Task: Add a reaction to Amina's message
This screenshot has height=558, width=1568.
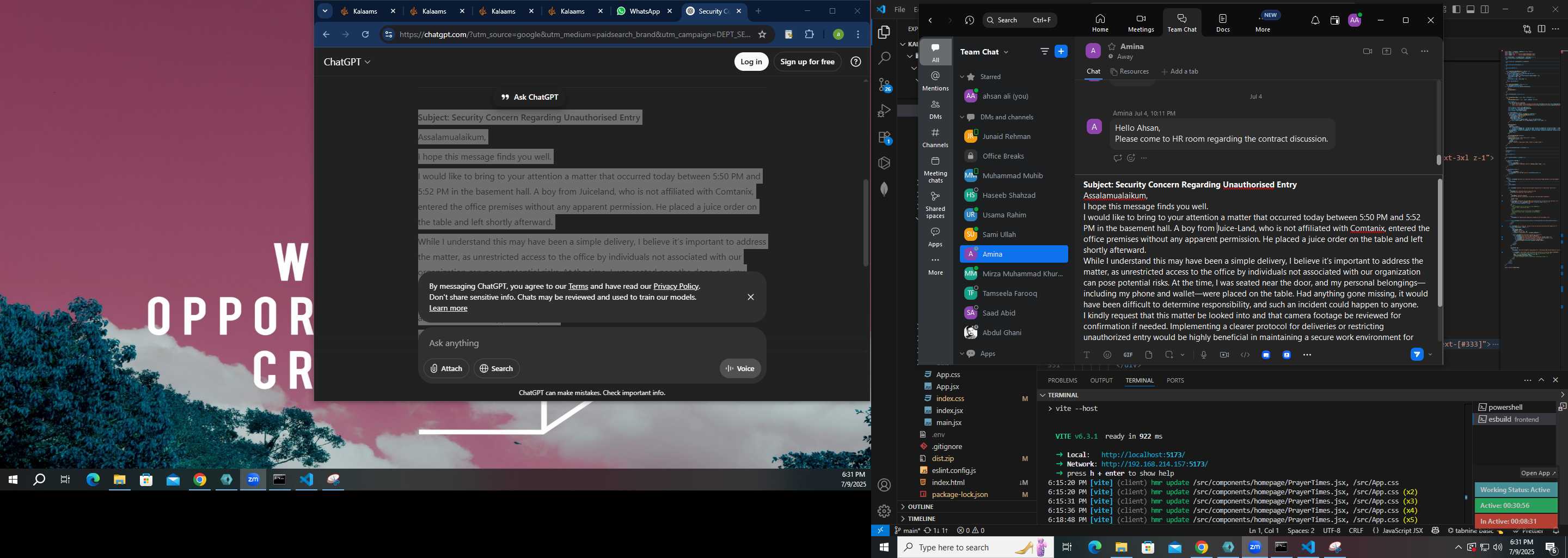Action: [1131, 159]
